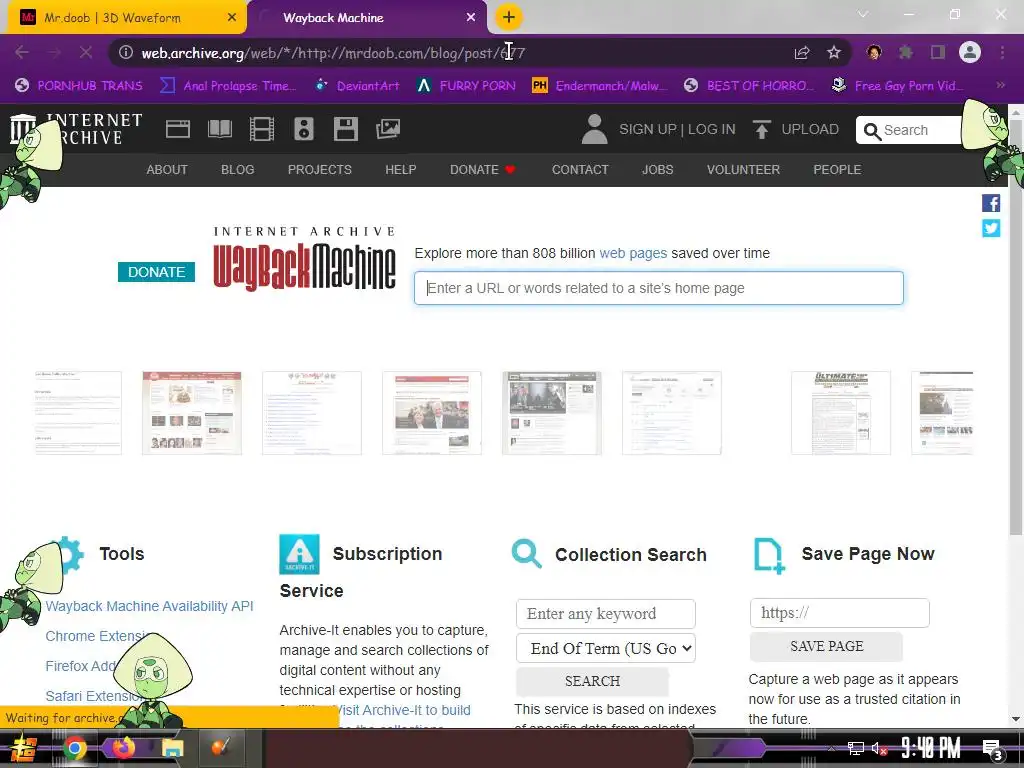Open the DeviantArt bookmark

click(x=357, y=86)
